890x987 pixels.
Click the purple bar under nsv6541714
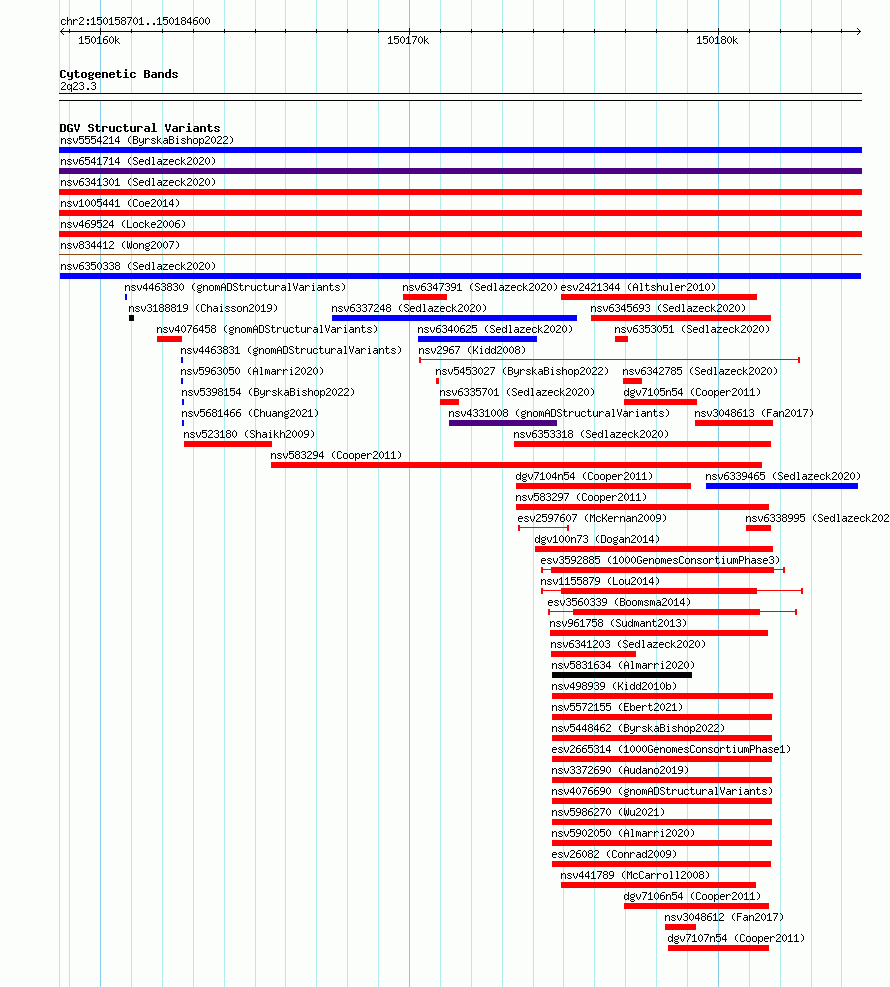[461, 171]
